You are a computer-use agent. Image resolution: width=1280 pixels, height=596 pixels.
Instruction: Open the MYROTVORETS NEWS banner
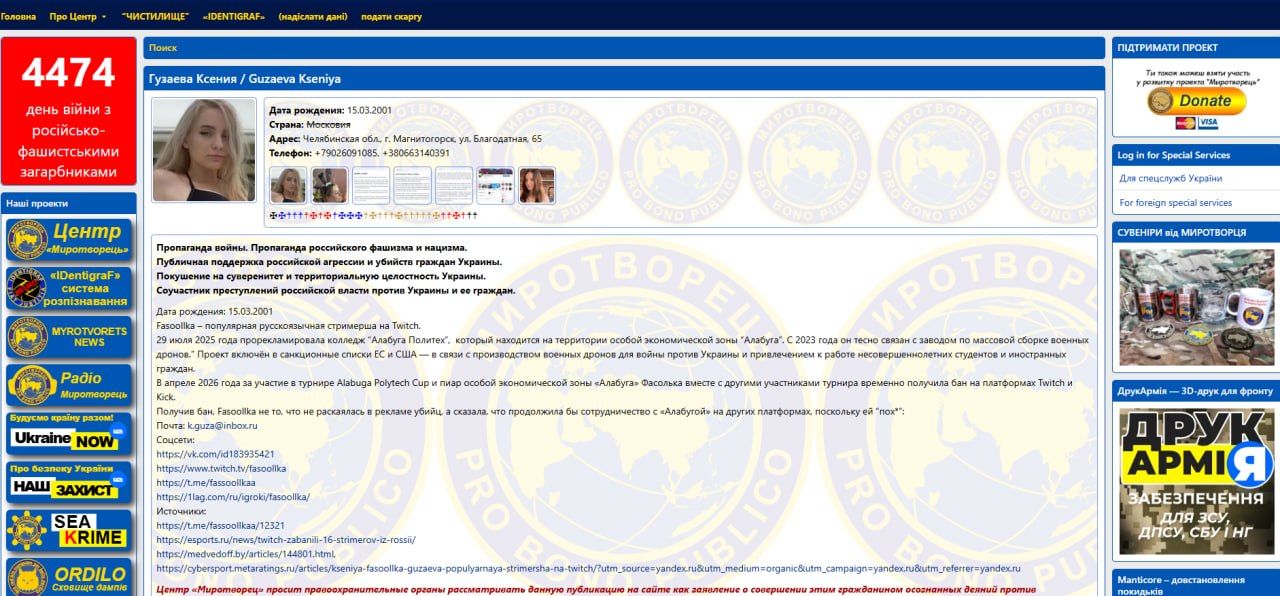click(69, 337)
